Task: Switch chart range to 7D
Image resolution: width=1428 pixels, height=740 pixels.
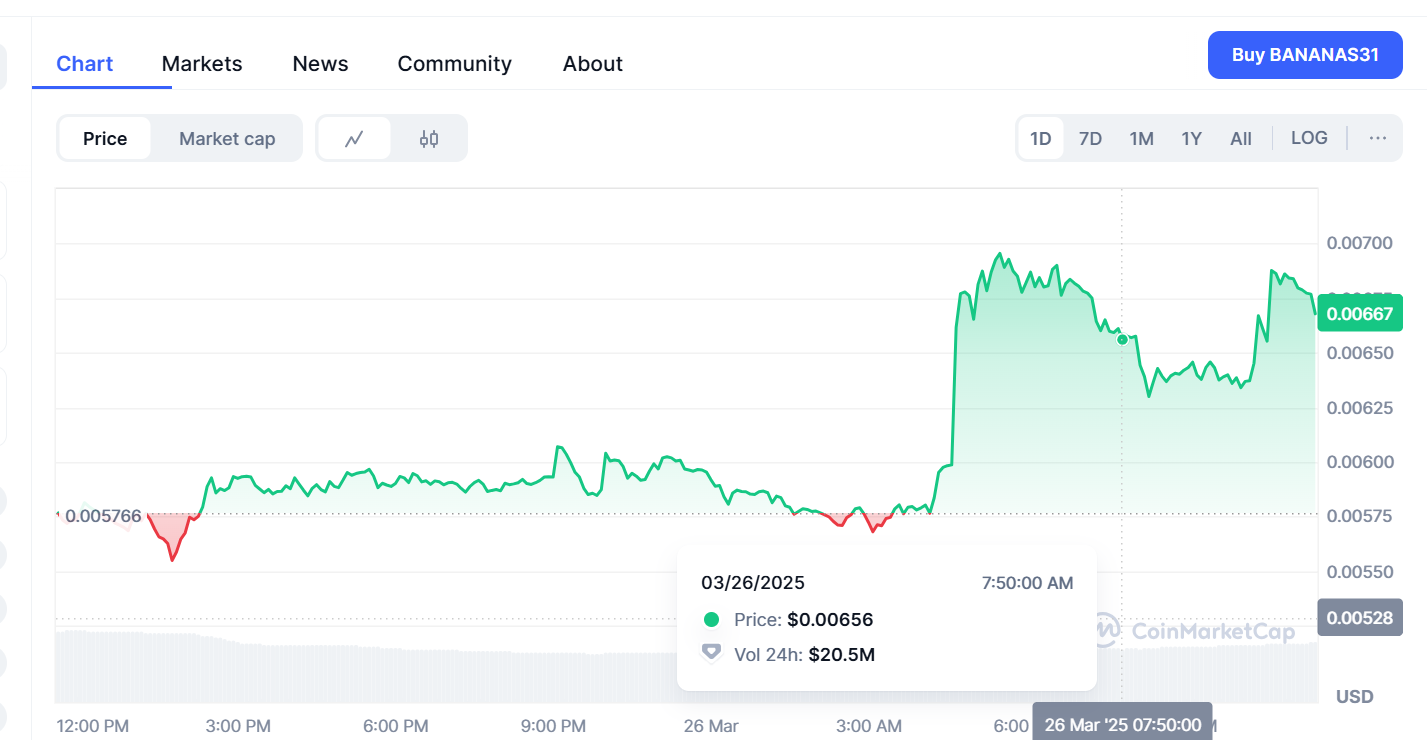Action: 1090,138
